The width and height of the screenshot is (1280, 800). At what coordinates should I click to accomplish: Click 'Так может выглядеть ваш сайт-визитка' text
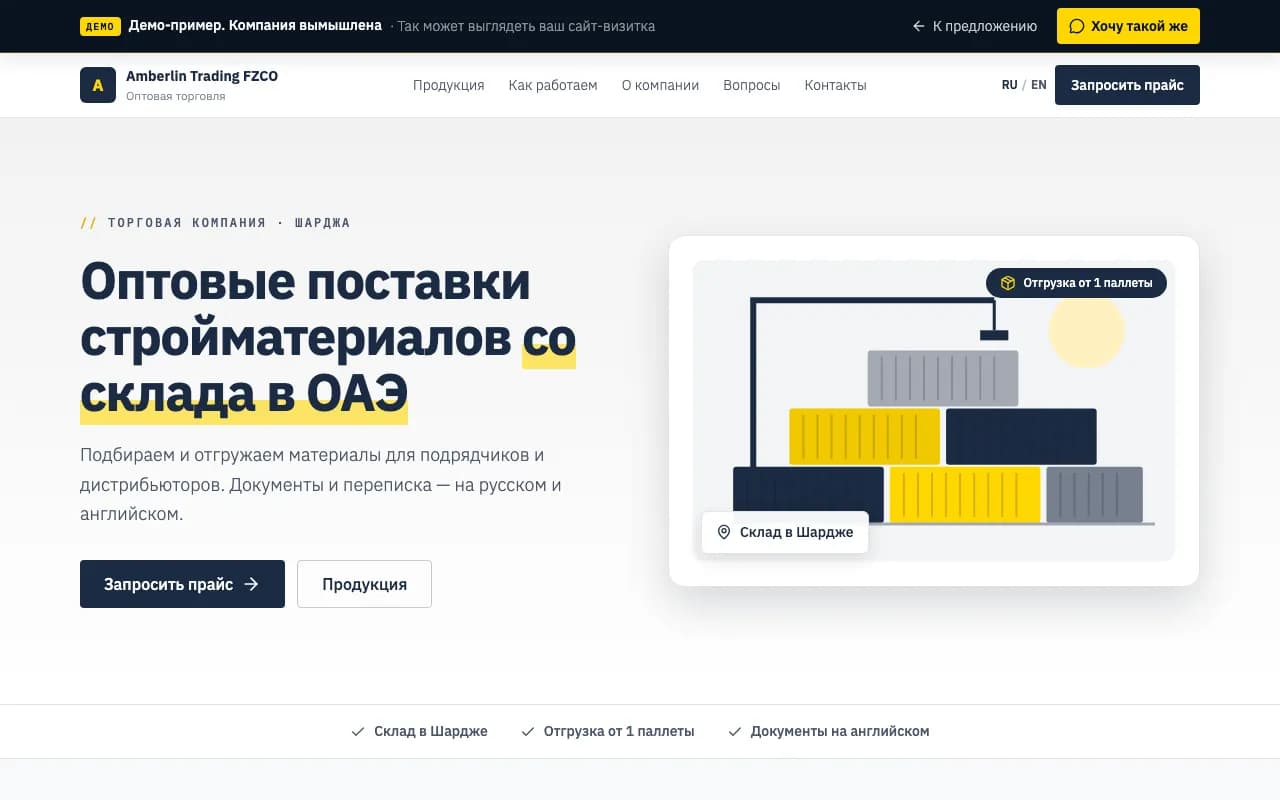(x=526, y=26)
